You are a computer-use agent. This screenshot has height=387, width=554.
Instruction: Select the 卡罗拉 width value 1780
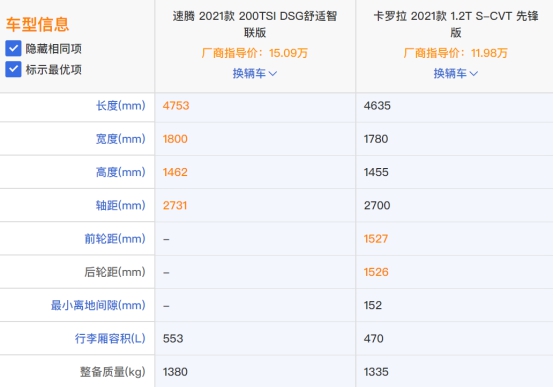point(376,139)
